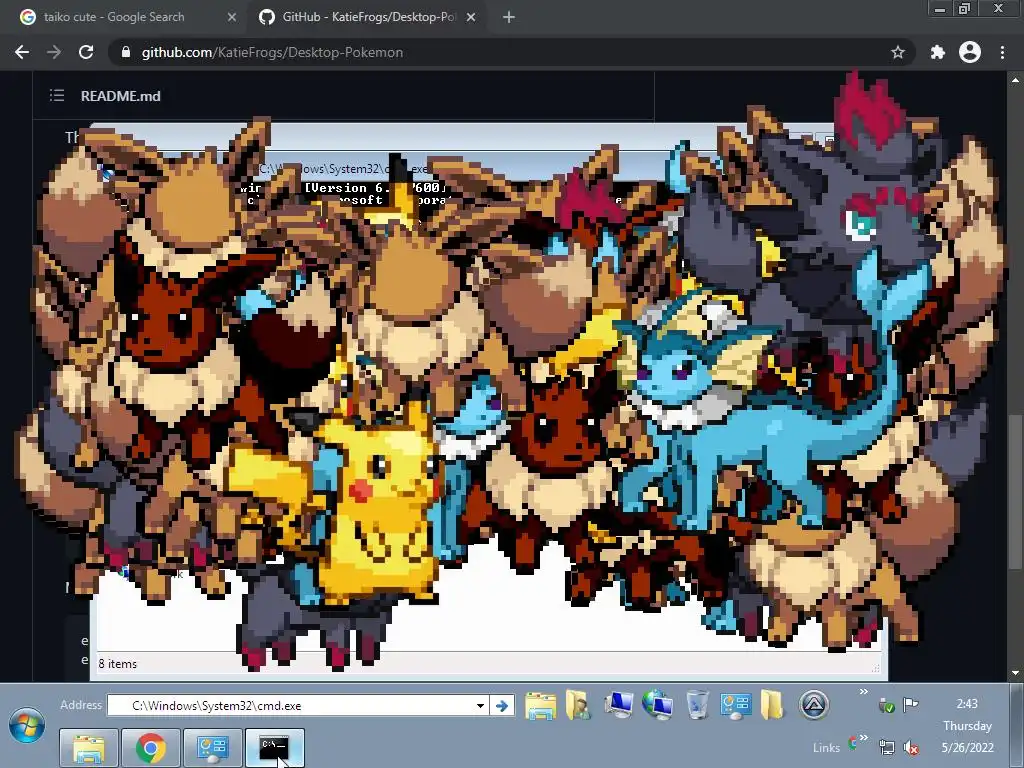Close the GitHub Desktop-Pokemon tab

click(x=471, y=17)
